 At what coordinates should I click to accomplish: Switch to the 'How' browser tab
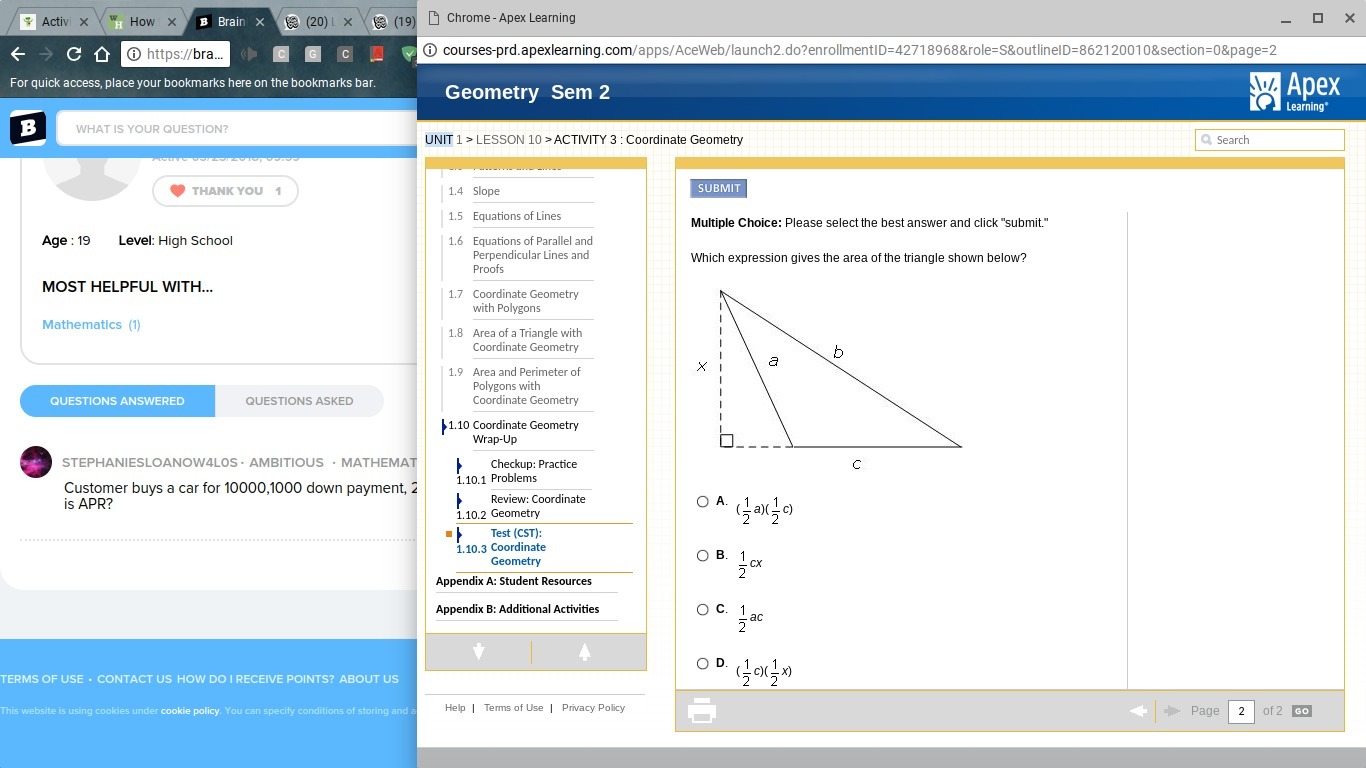tap(141, 21)
